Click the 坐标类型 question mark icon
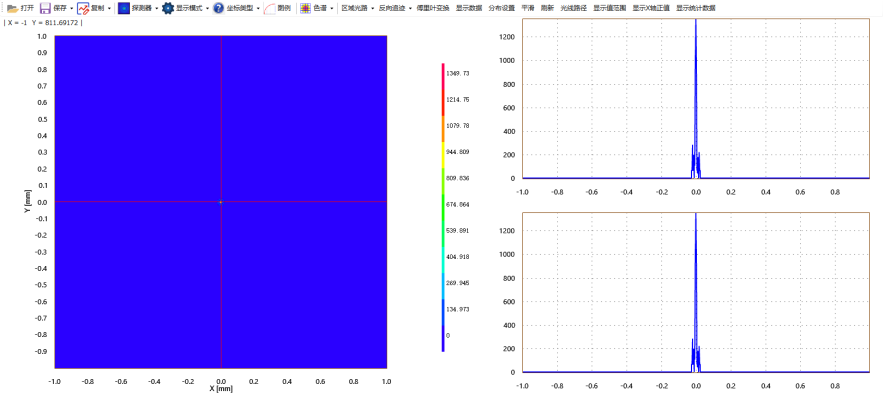Screen dimensions: 883x401 218,7
